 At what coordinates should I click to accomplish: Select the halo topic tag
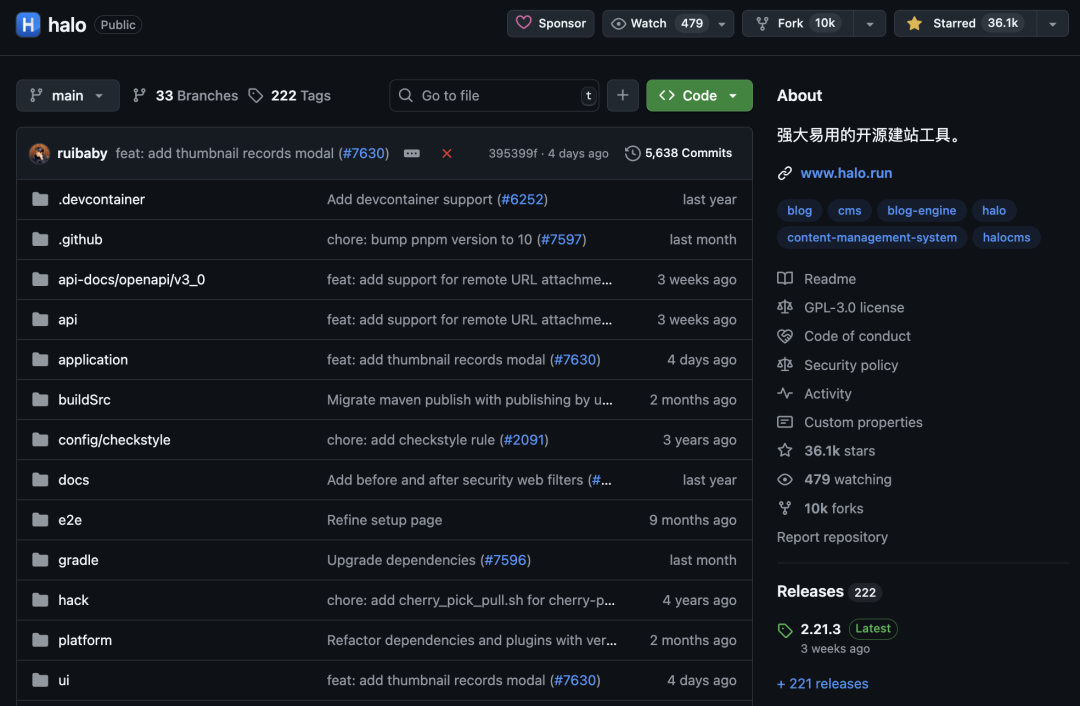click(x=994, y=211)
